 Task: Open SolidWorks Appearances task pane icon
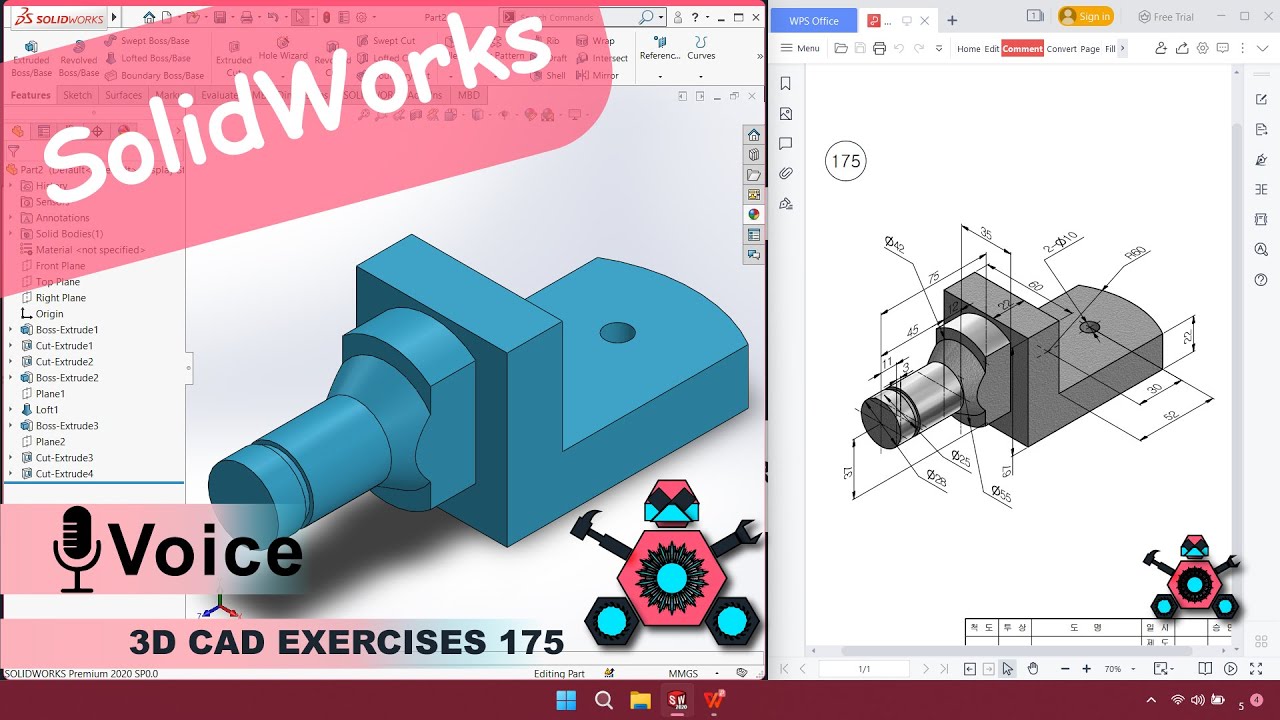pyautogui.click(x=754, y=214)
